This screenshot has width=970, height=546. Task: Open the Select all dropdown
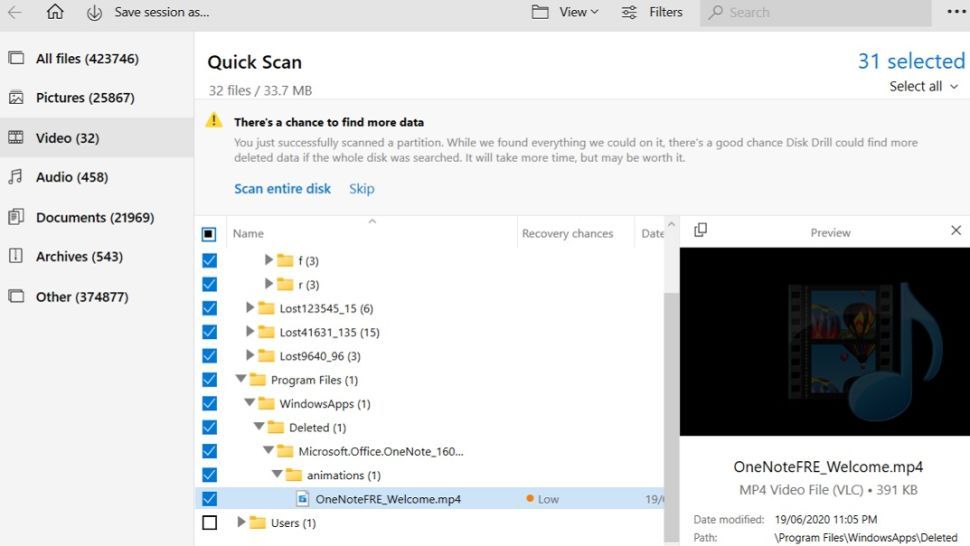[x=924, y=87]
